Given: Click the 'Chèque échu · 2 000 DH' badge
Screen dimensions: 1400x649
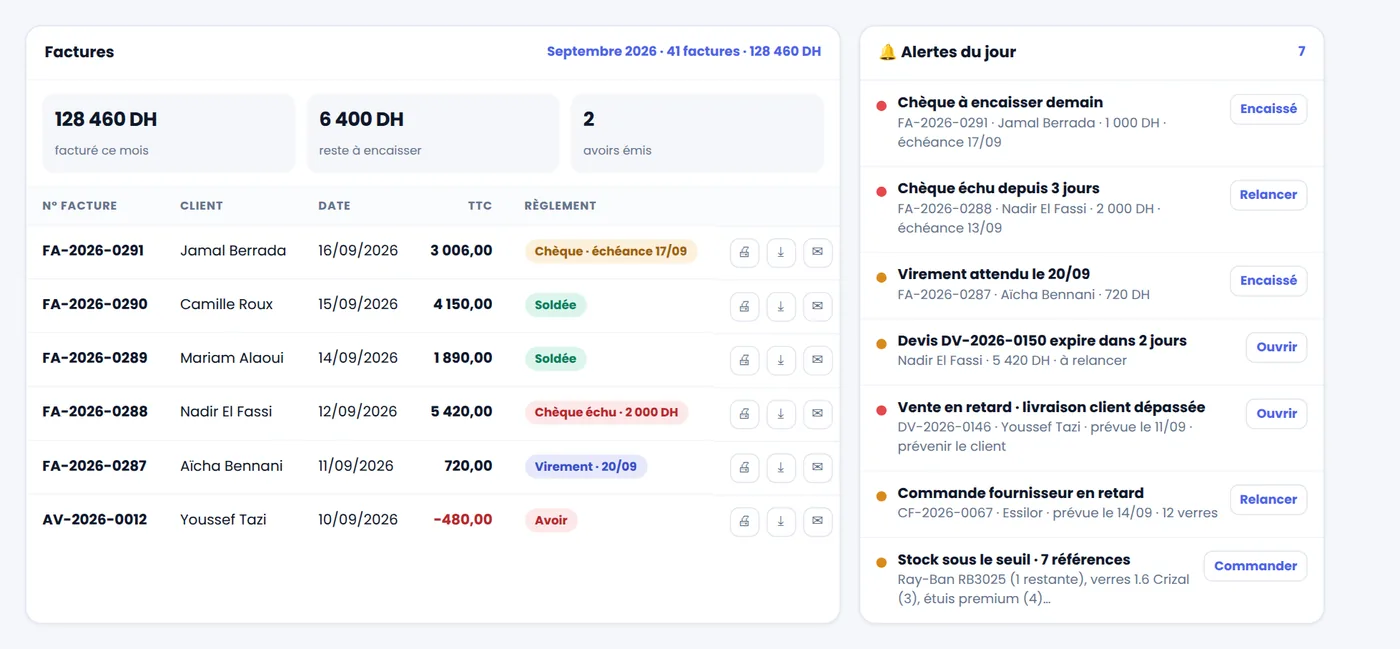Looking at the screenshot, I should click(x=606, y=412).
